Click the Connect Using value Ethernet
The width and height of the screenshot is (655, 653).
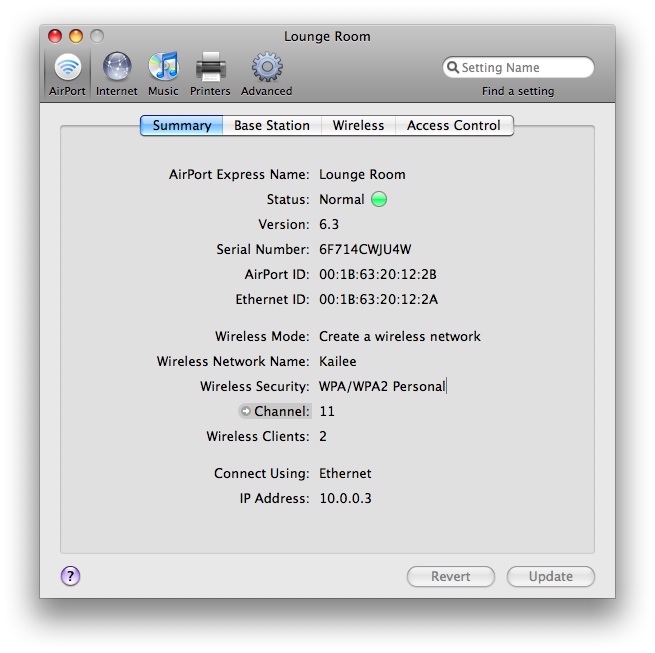click(345, 473)
